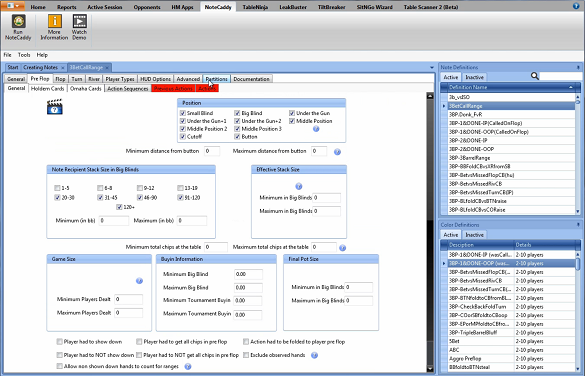Select the Holdem Cards subtab

[47, 89]
